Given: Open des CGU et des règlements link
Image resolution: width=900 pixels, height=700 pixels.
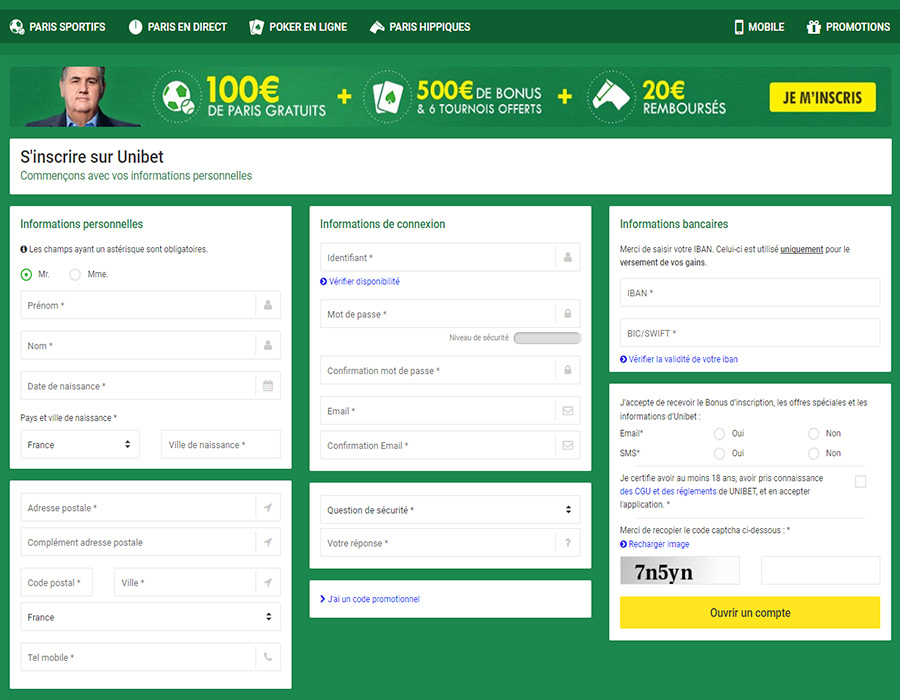Looking at the screenshot, I should pyautogui.click(x=668, y=491).
